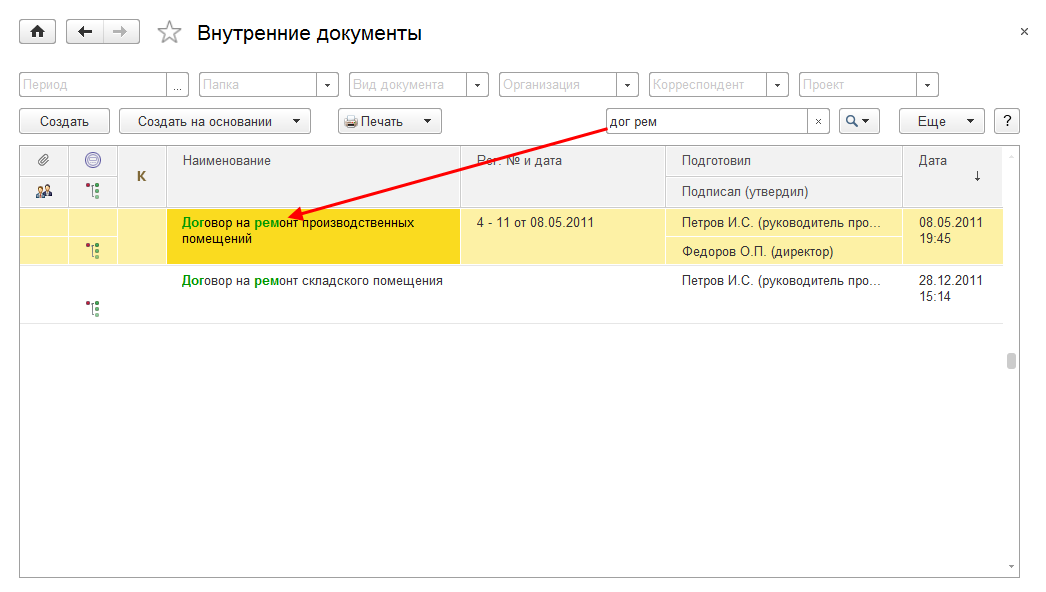
Task: Clear the search field with the x
Action: (818, 122)
